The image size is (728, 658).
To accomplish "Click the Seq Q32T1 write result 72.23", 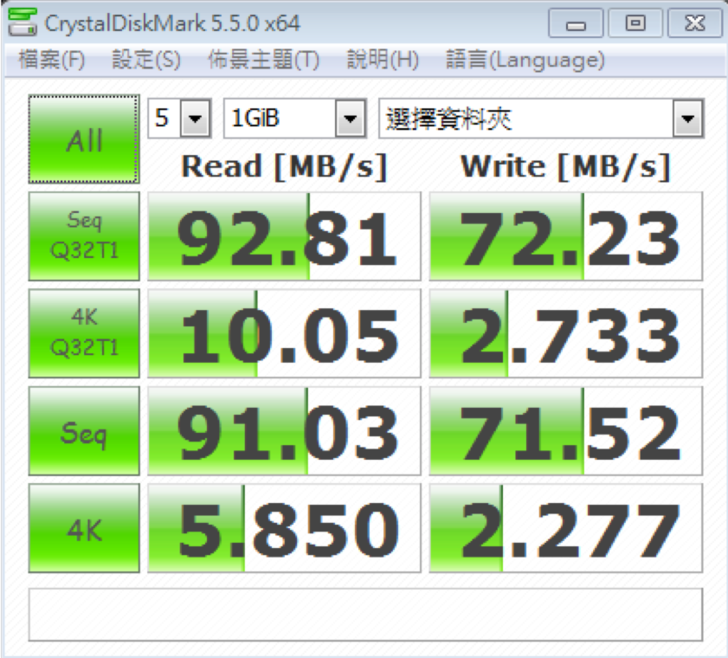I will point(566,236).
